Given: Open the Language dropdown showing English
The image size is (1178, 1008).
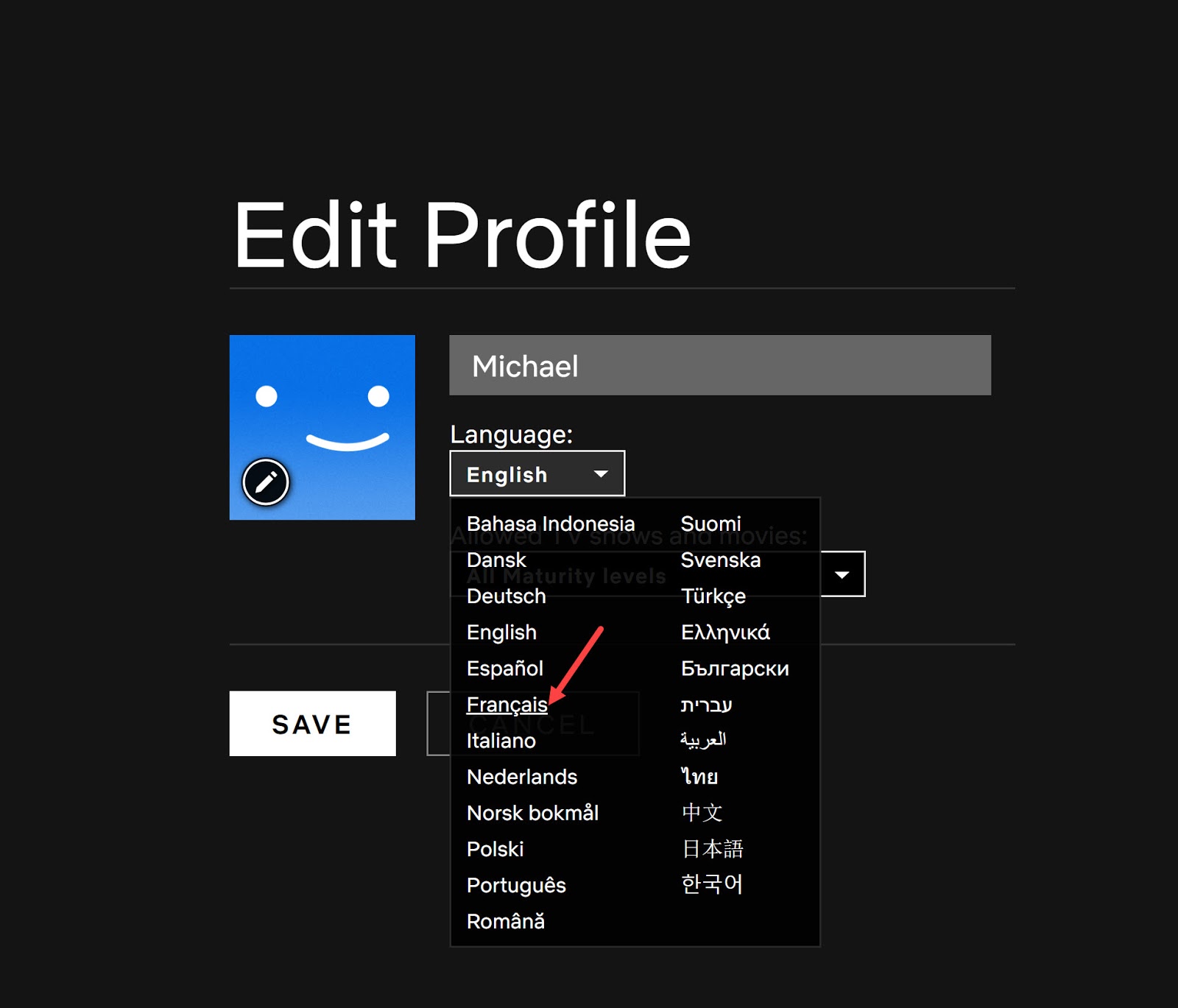Looking at the screenshot, I should pyautogui.click(x=537, y=473).
